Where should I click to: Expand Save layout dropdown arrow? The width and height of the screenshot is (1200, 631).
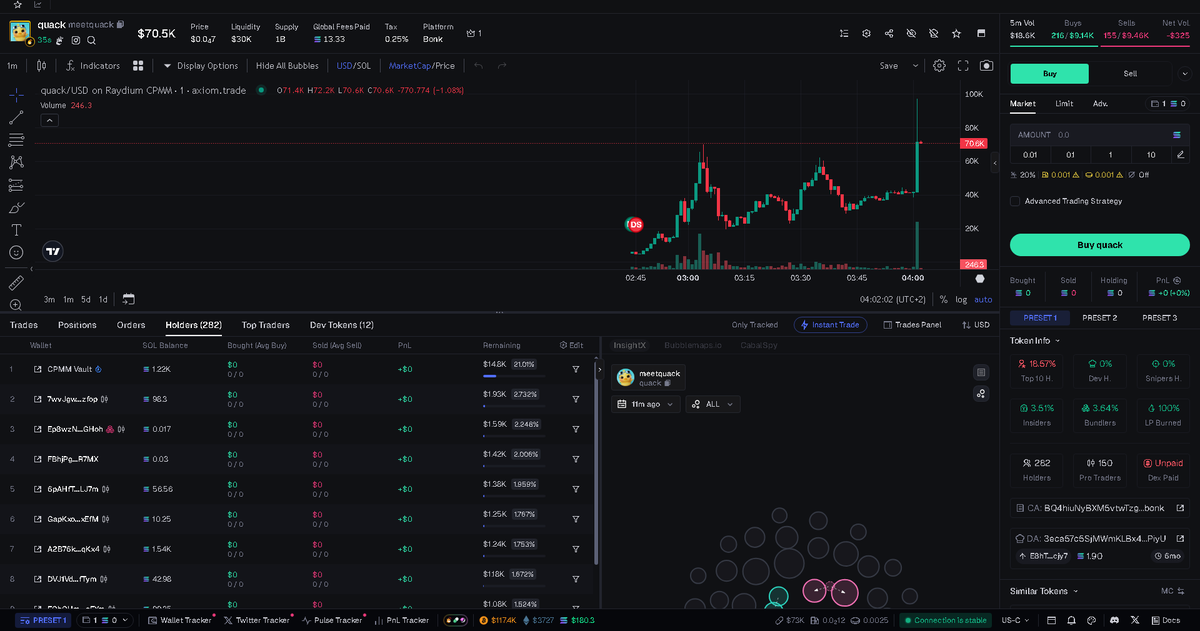(x=915, y=66)
